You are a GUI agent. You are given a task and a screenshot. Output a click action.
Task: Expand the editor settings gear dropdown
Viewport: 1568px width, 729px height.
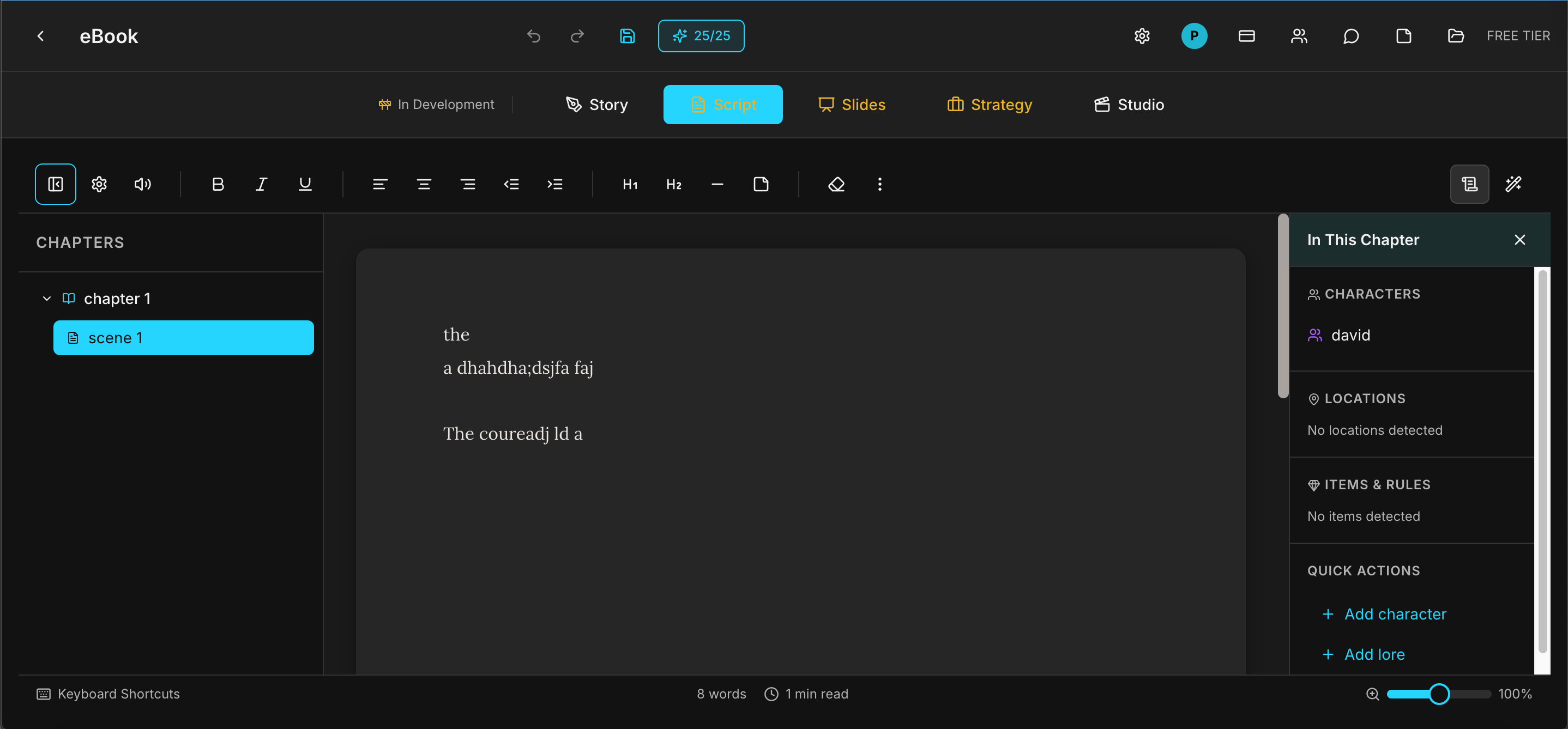click(99, 184)
